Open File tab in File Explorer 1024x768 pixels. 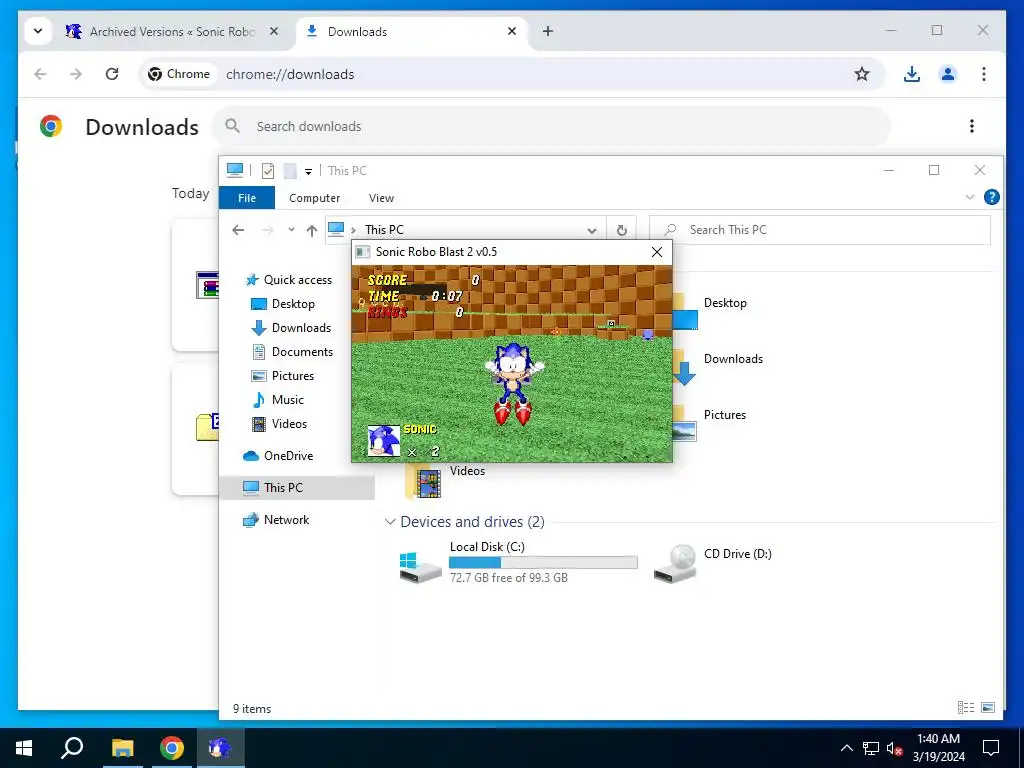tap(247, 198)
